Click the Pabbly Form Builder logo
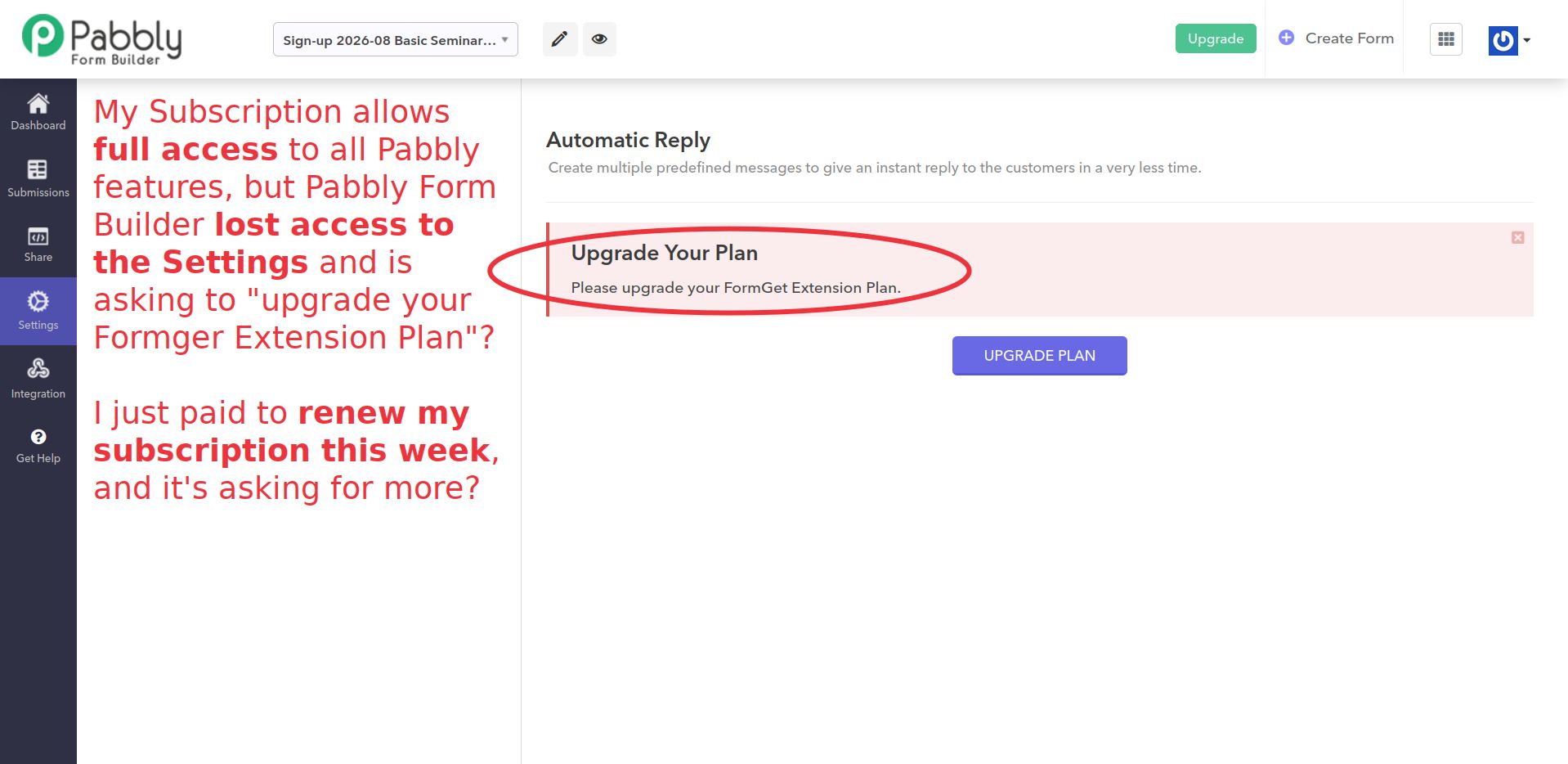 pyautogui.click(x=101, y=39)
